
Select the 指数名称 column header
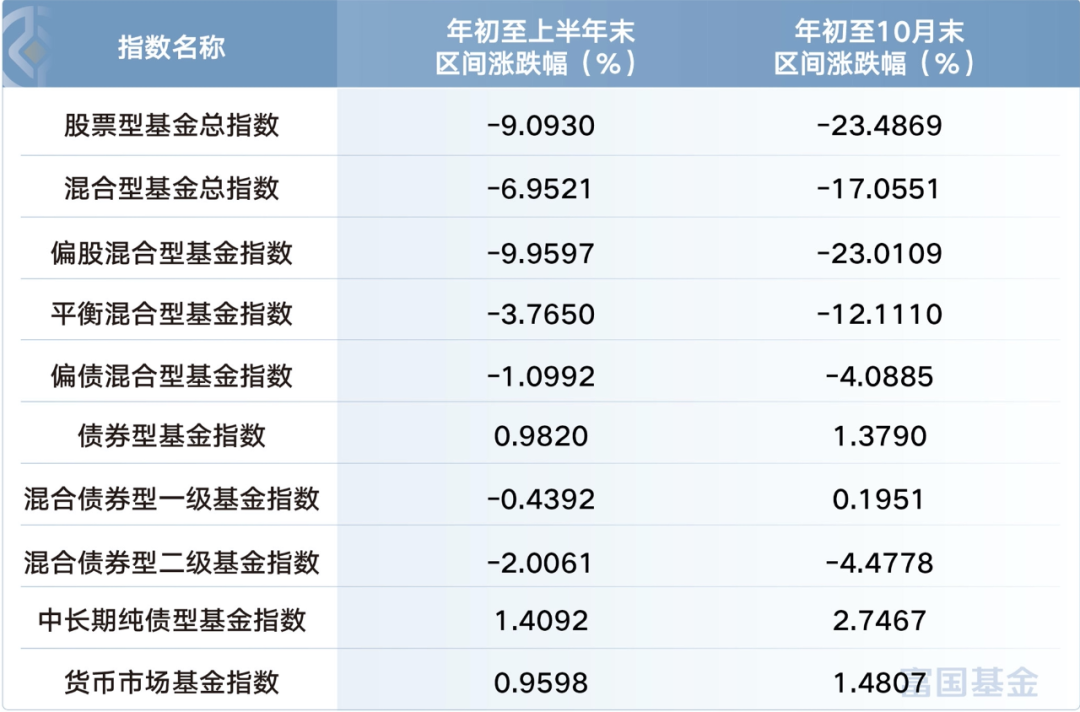171,48
